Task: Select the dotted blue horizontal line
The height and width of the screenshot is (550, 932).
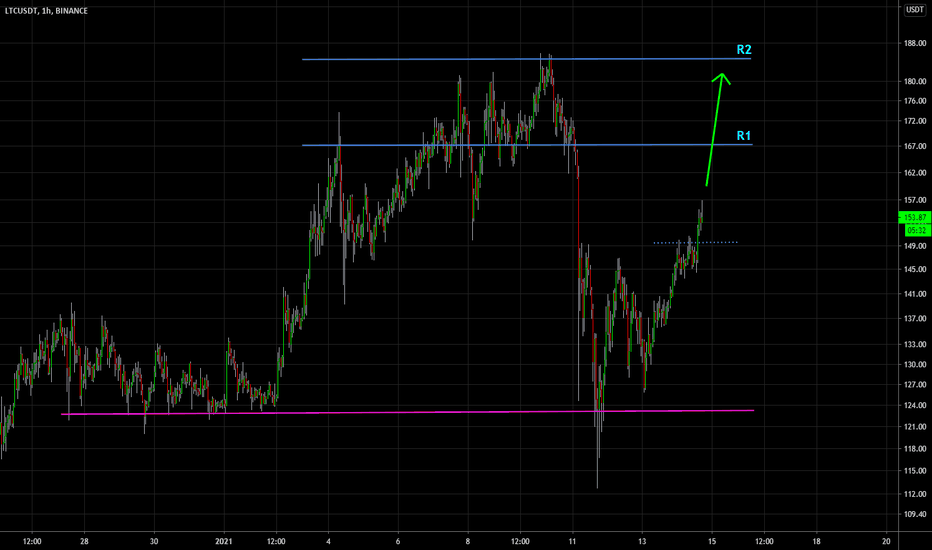Action: pyautogui.click(x=695, y=243)
